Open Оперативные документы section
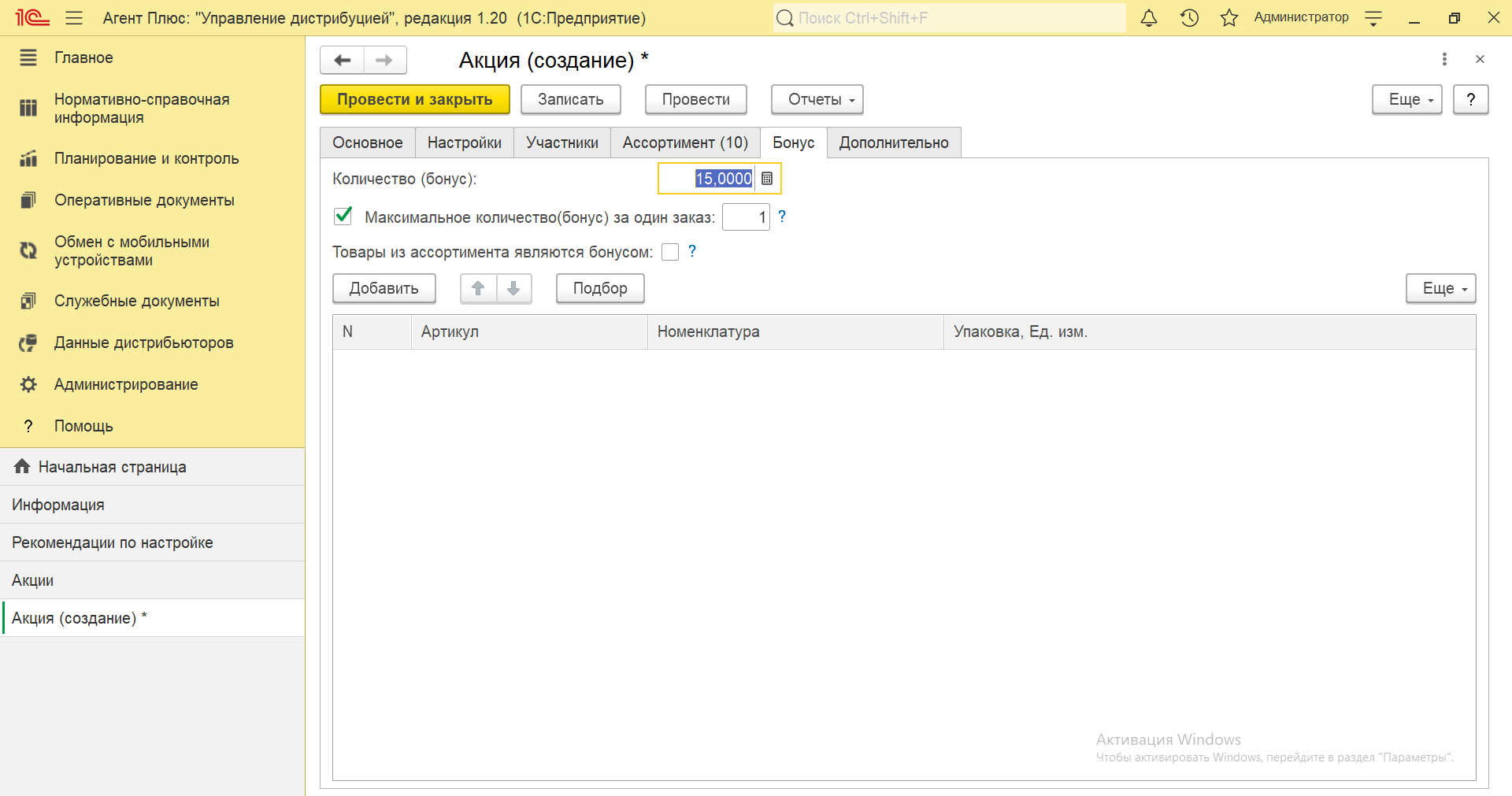1512x796 pixels. [x=152, y=200]
